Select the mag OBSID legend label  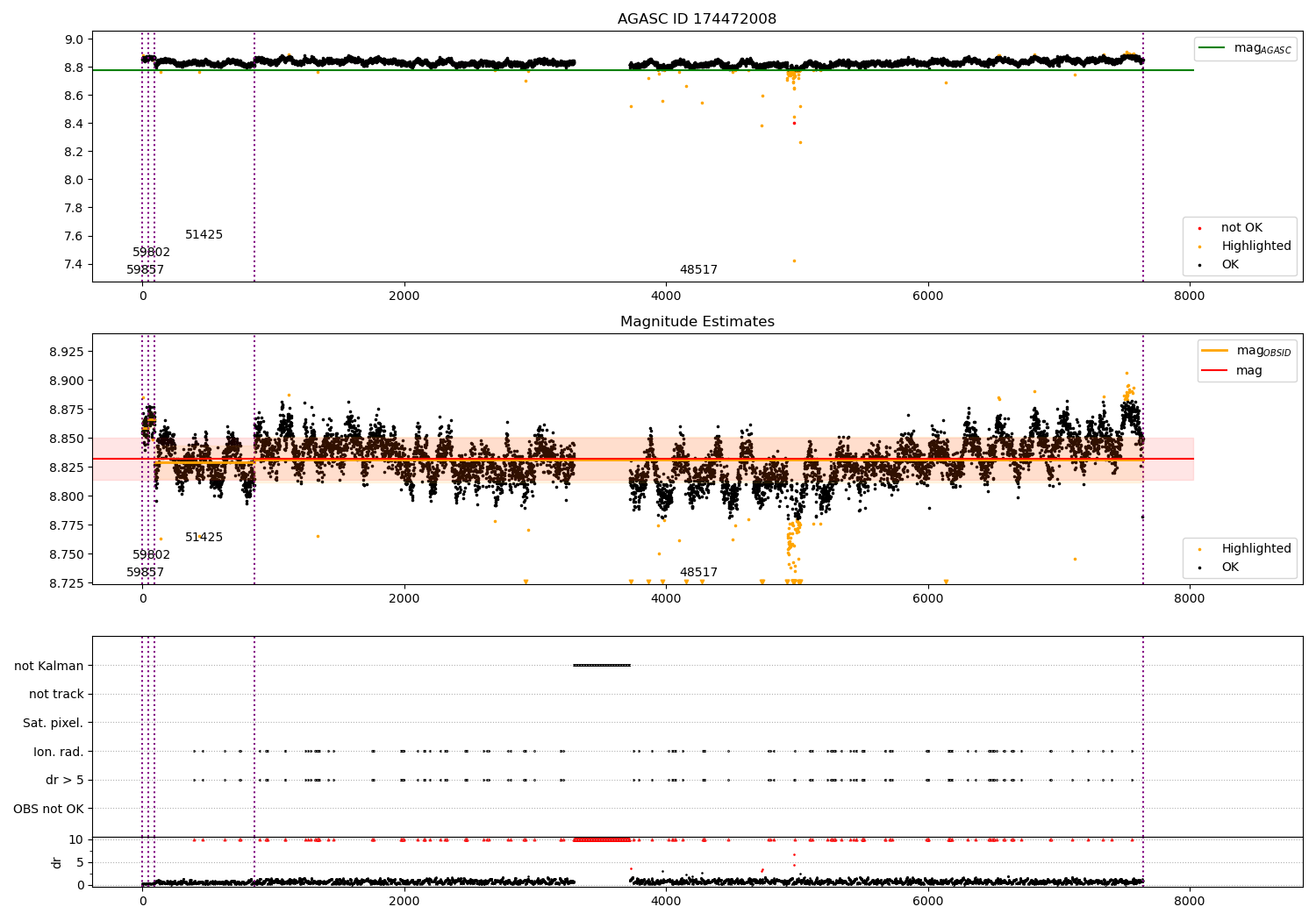point(1263,351)
